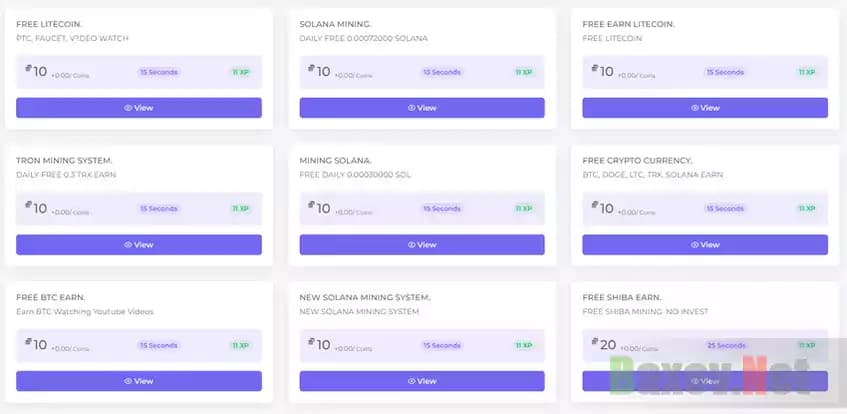This screenshot has height=414, width=847.
Task: Click the coin icon on SOLANA MINING card
Action: pos(312,70)
